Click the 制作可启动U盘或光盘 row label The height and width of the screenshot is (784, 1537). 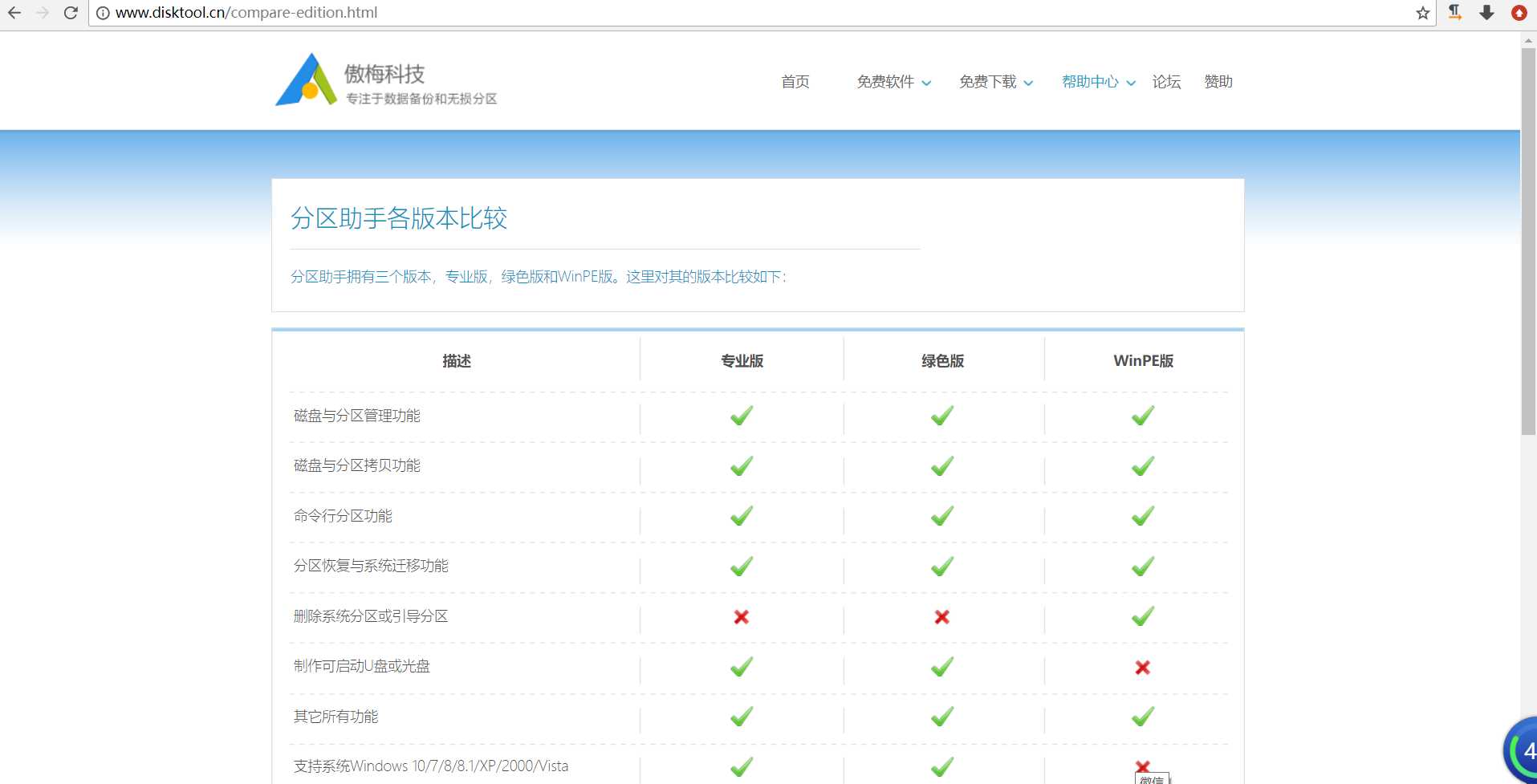click(x=362, y=666)
